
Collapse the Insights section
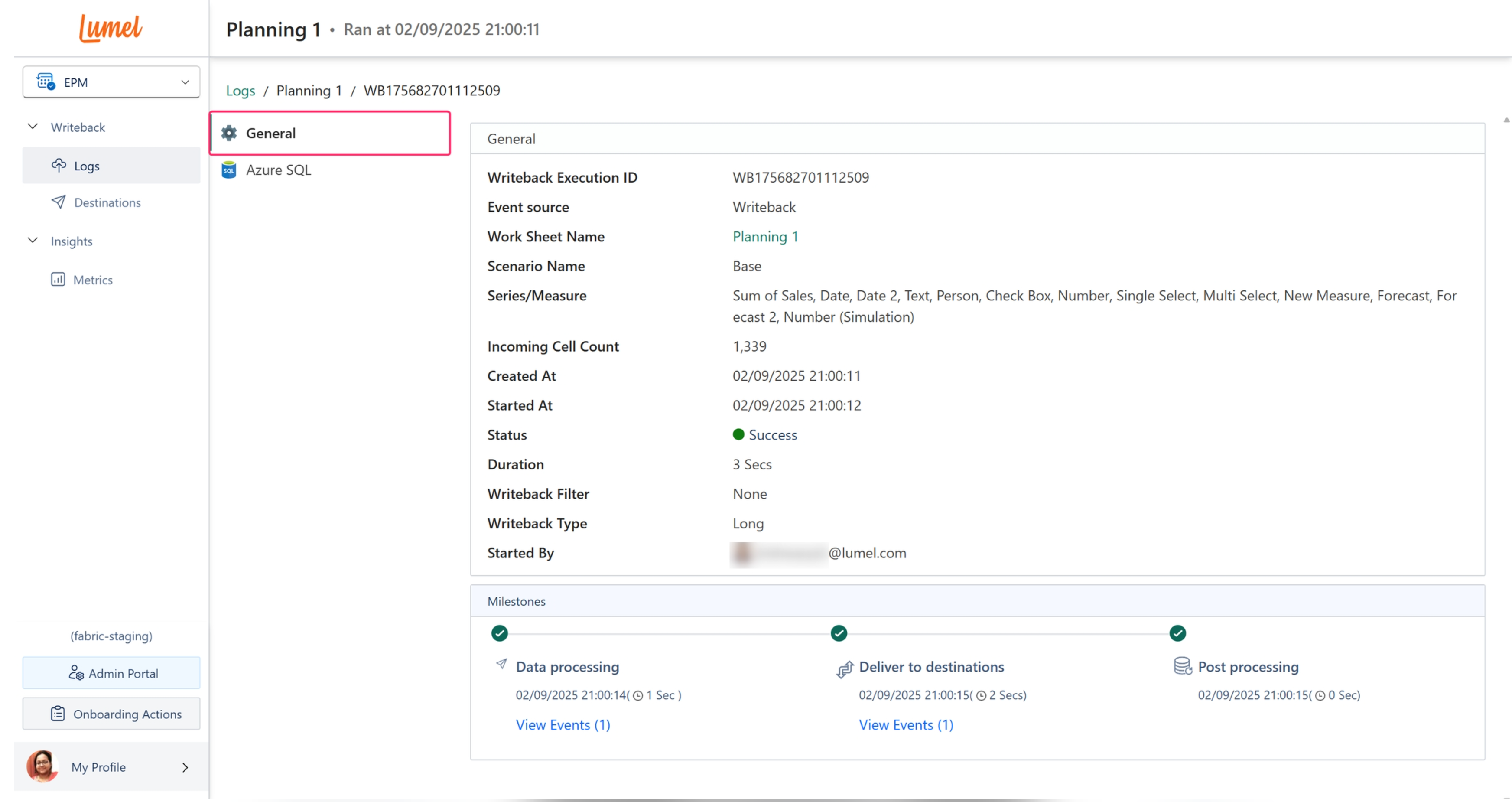[33, 241]
